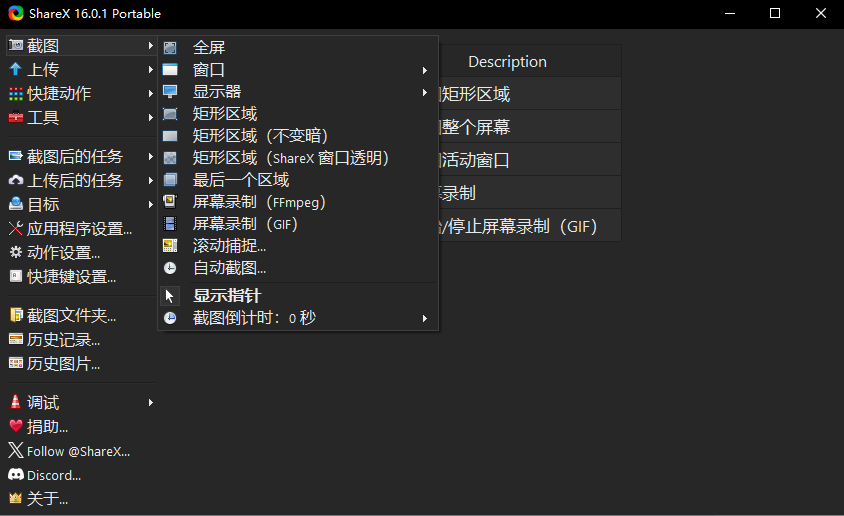Click the window icon beside 窗口
The width and height of the screenshot is (844, 516).
coord(170,70)
